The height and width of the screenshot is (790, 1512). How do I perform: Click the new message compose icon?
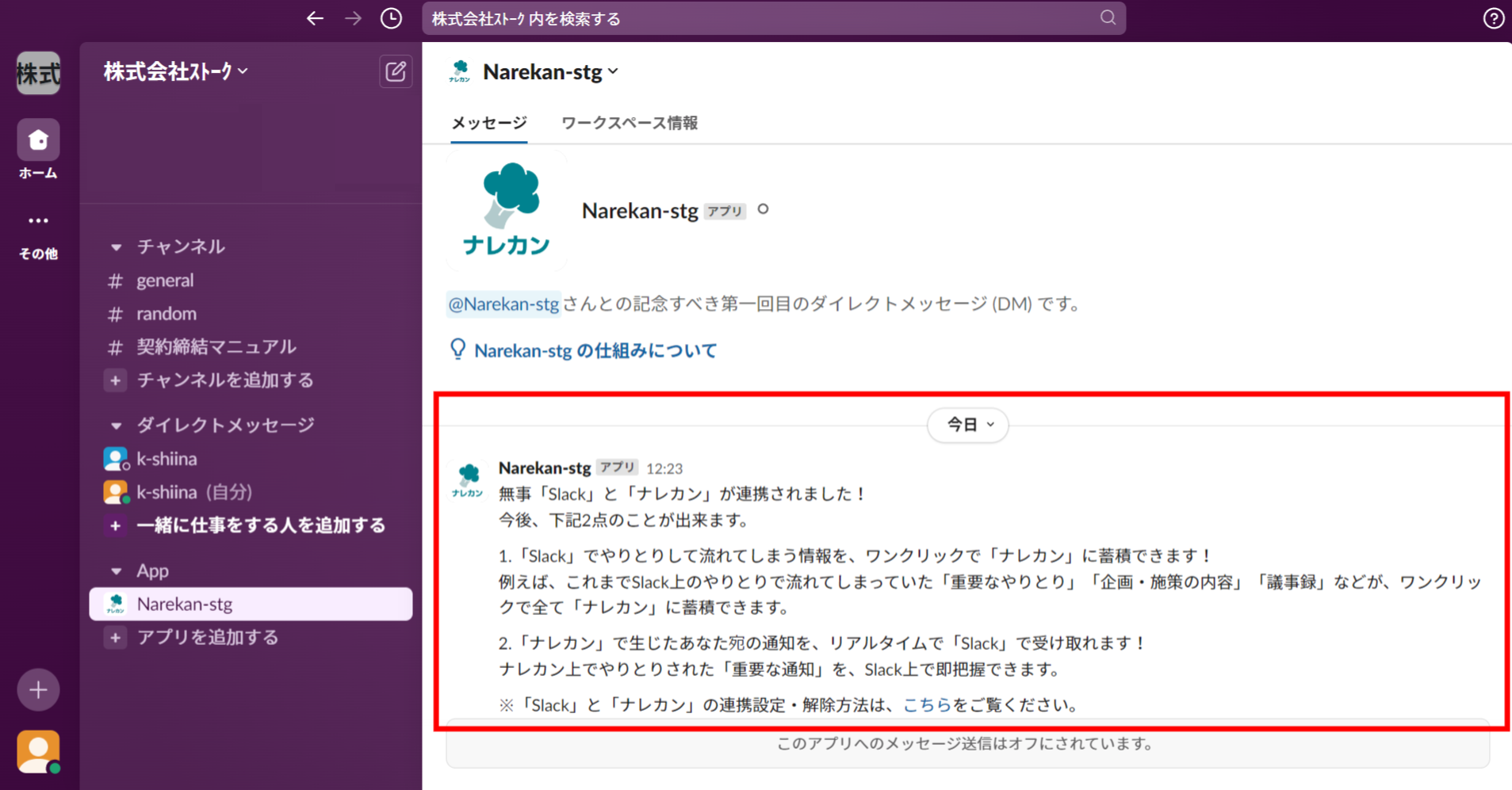coord(396,72)
